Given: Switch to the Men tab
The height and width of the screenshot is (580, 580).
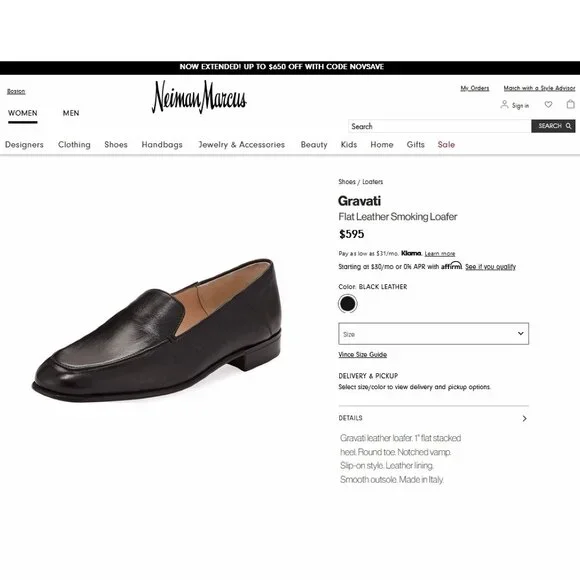Looking at the screenshot, I should [71, 113].
